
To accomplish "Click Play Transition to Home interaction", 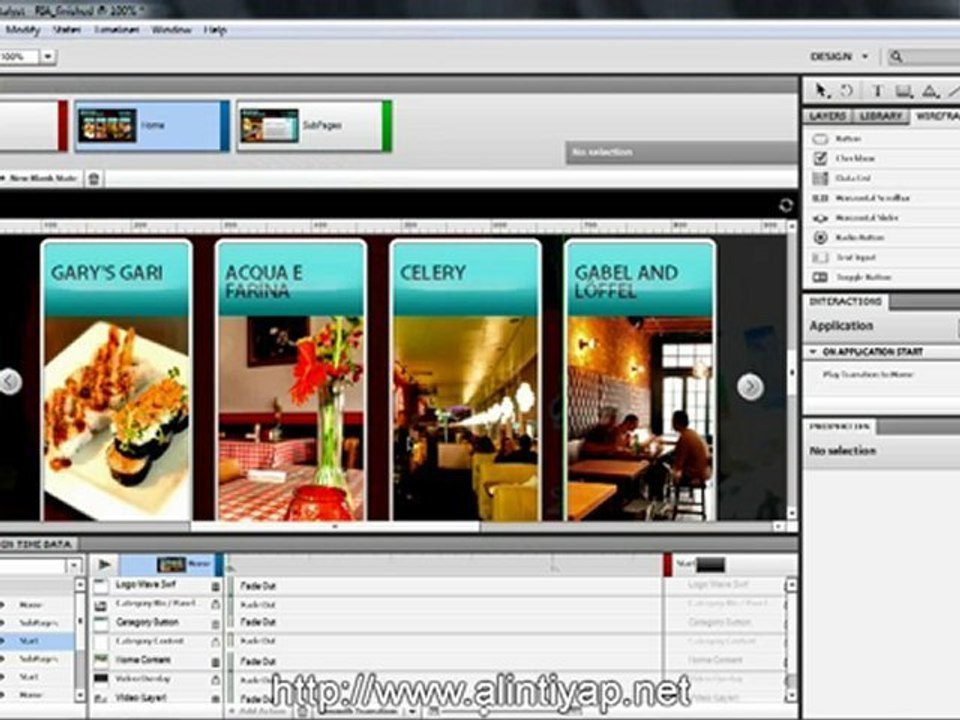I will 868,374.
